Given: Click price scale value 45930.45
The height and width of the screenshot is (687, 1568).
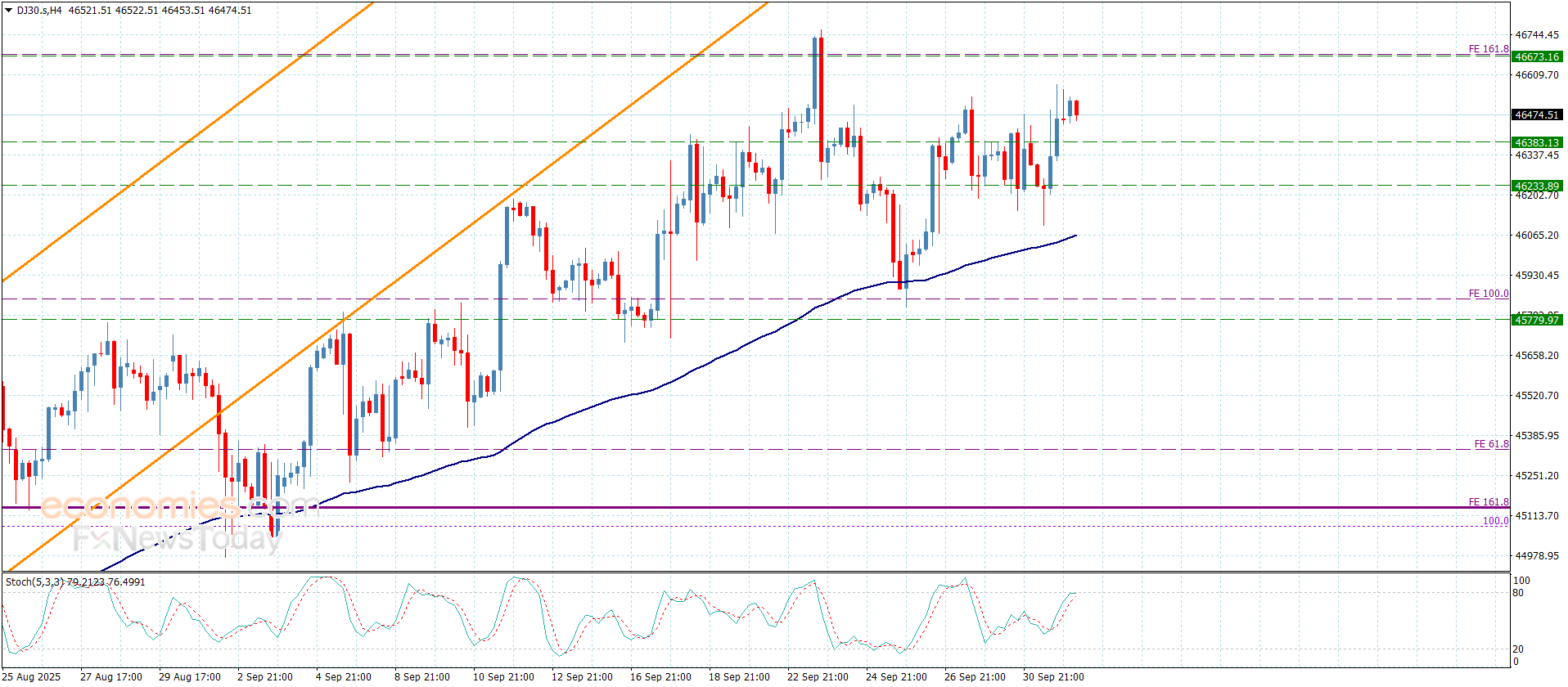Looking at the screenshot, I should click(1537, 276).
